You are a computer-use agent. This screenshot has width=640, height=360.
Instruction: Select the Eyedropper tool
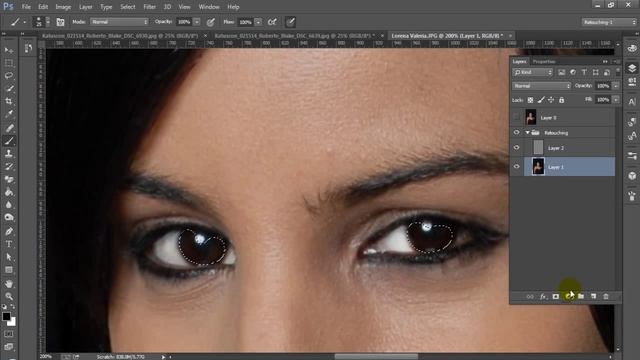pos(9,114)
